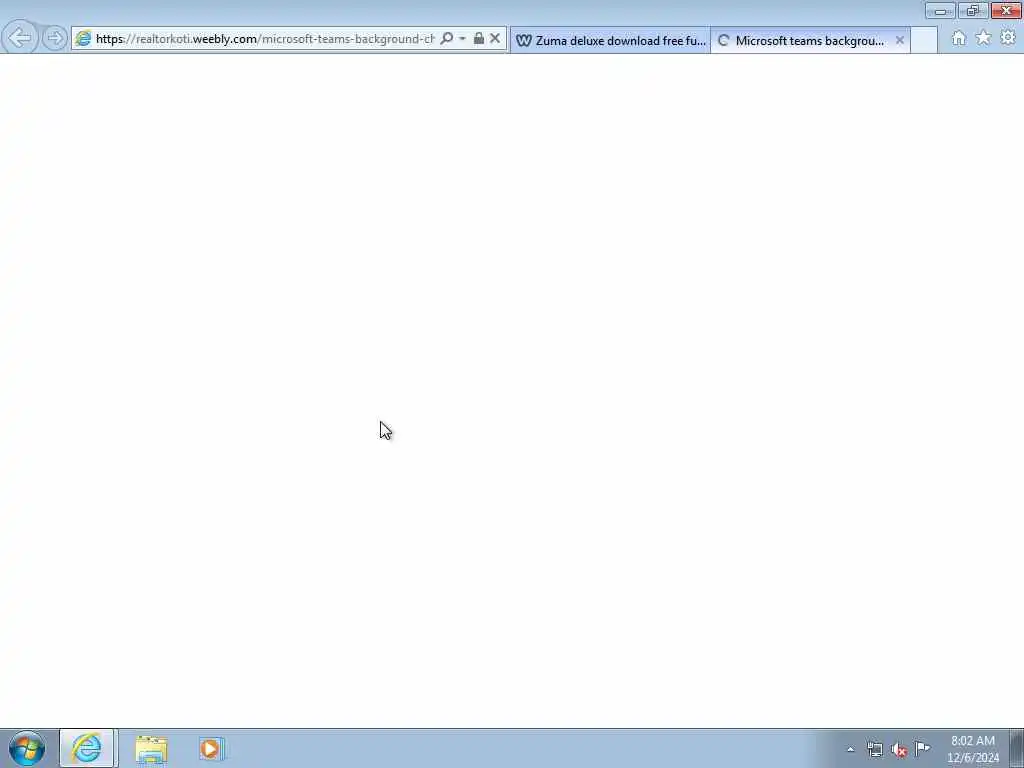Stop loading with the X button in address bar
This screenshot has width=1024, height=768.
495,39
